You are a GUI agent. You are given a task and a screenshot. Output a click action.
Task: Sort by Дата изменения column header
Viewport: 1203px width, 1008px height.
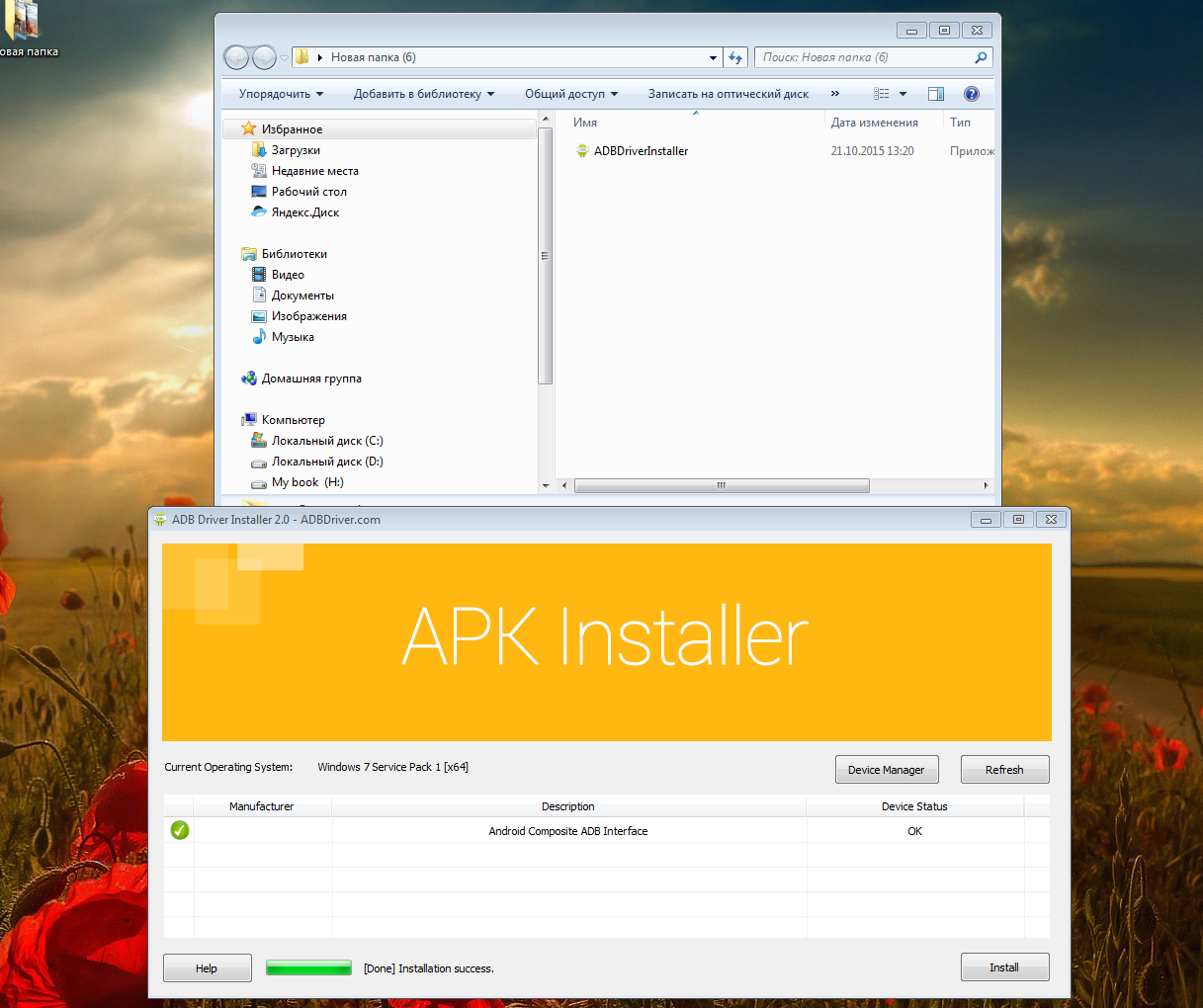pyautogui.click(x=874, y=123)
